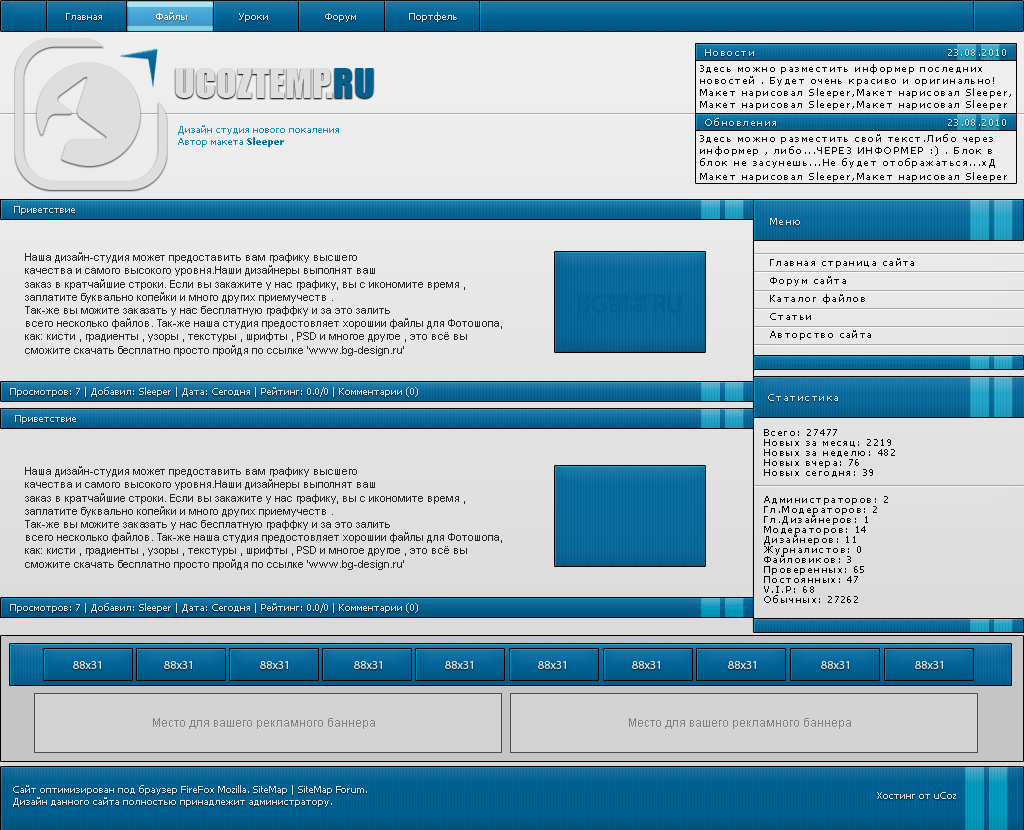The width and height of the screenshot is (1024, 830).
Task: Select the Портфель navigation tab
Action: (x=432, y=16)
